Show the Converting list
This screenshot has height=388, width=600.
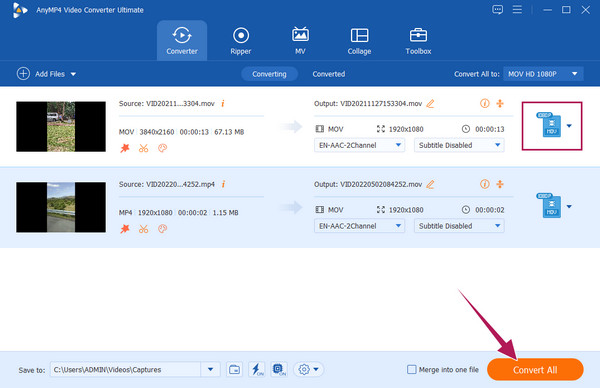pos(269,74)
